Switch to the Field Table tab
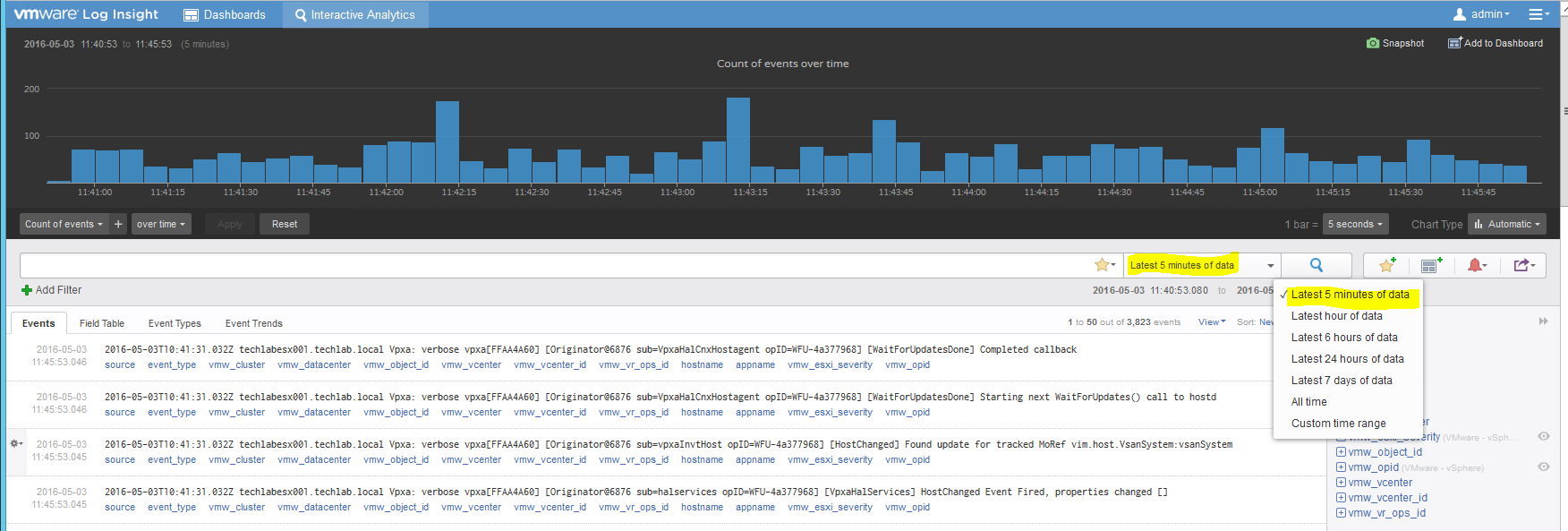The image size is (1568, 531). tap(102, 323)
